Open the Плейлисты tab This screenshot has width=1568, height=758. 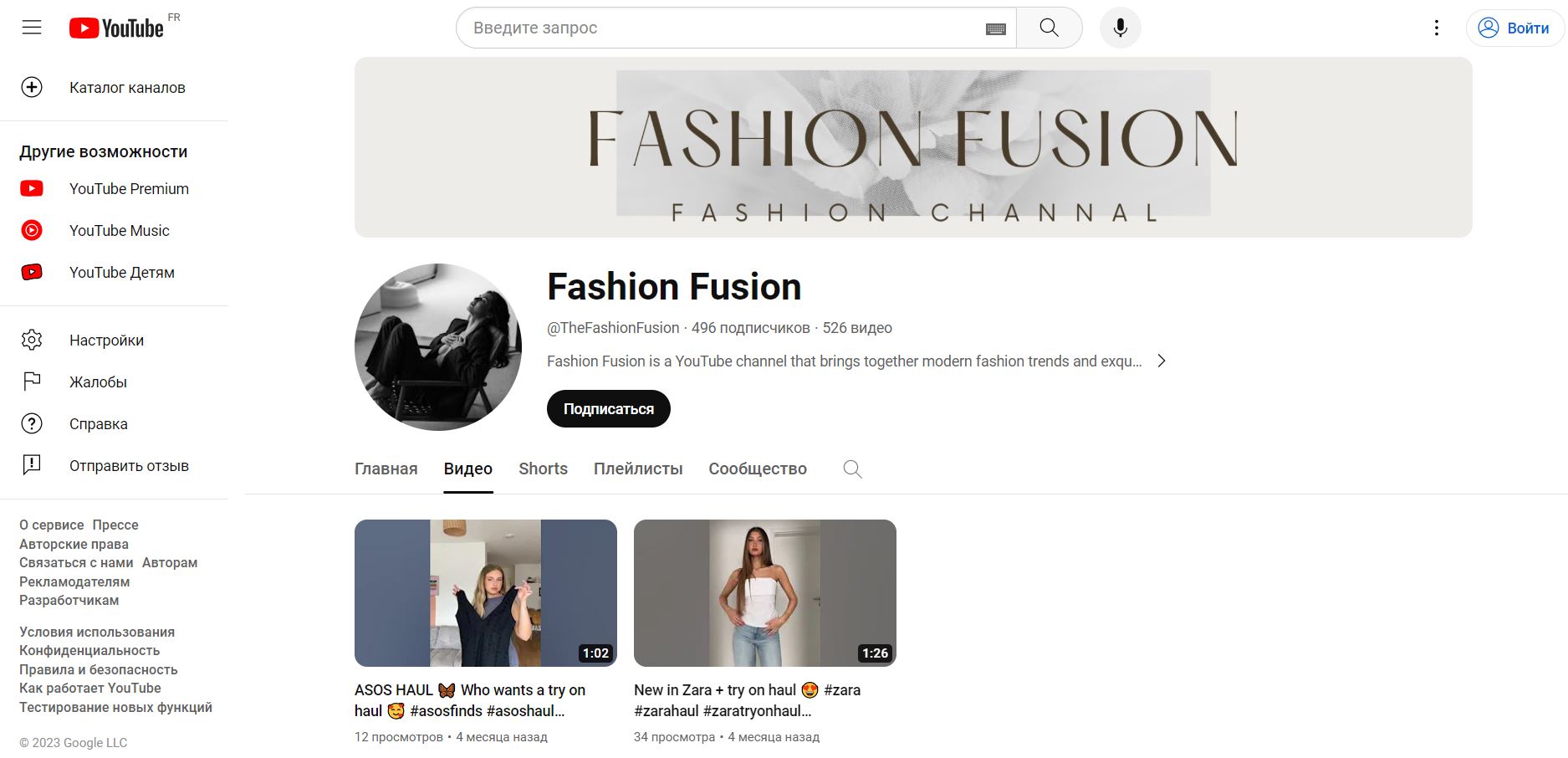(637, 469)
